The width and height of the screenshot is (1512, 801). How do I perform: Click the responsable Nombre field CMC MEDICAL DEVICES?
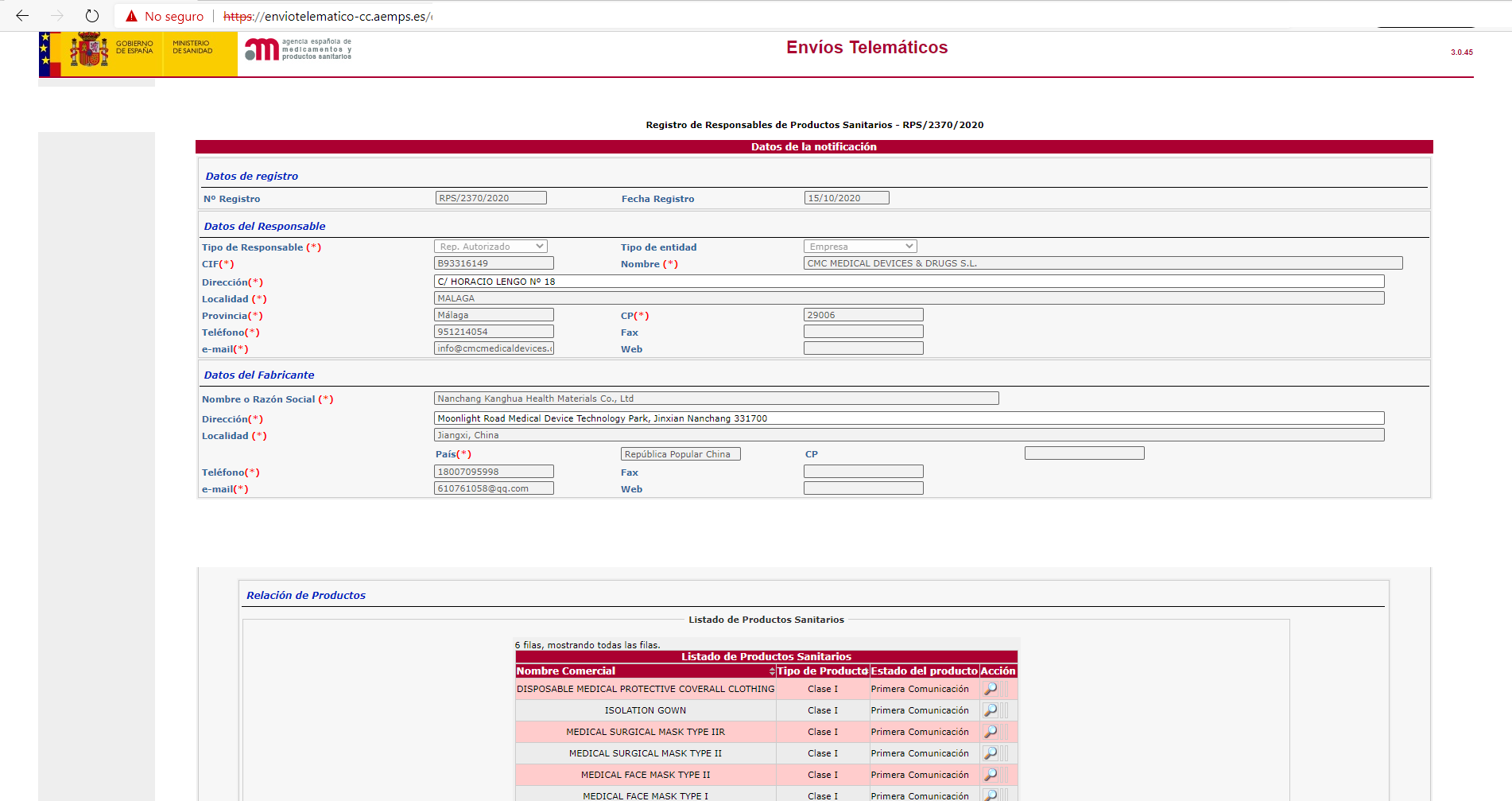(x=1103, y=263)
